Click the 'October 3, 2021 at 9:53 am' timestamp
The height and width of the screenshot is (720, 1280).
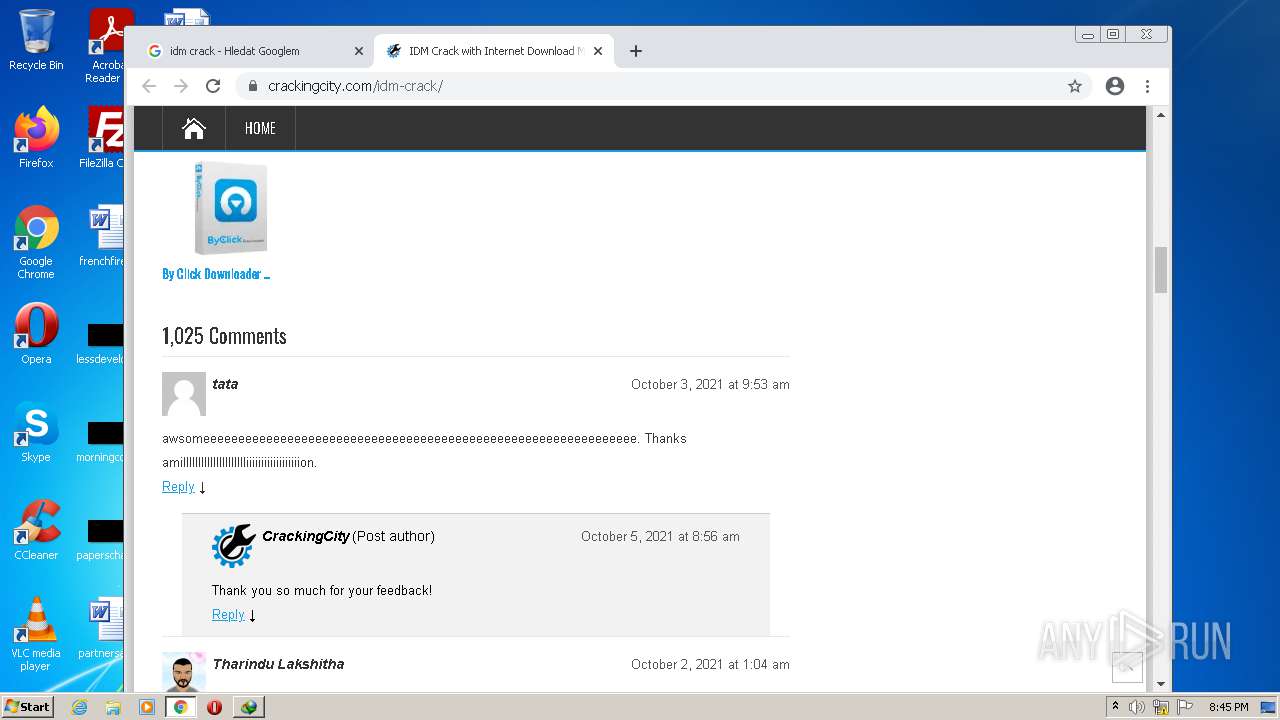click(710, 384)
